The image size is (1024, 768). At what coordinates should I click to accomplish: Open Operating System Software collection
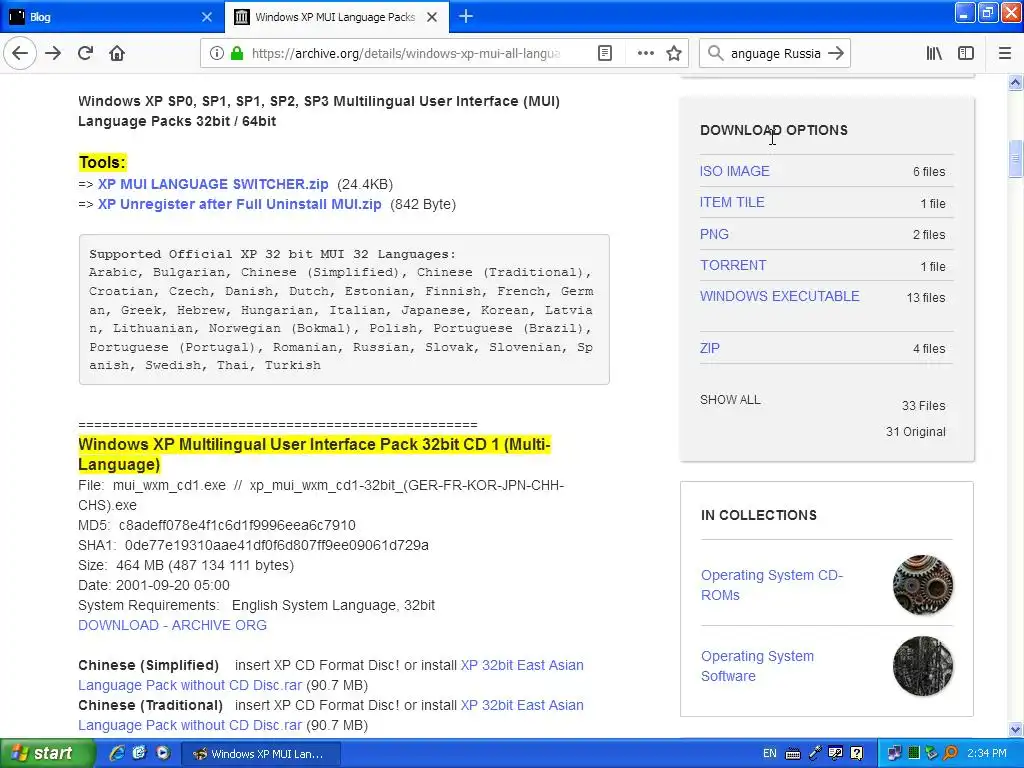758,666
